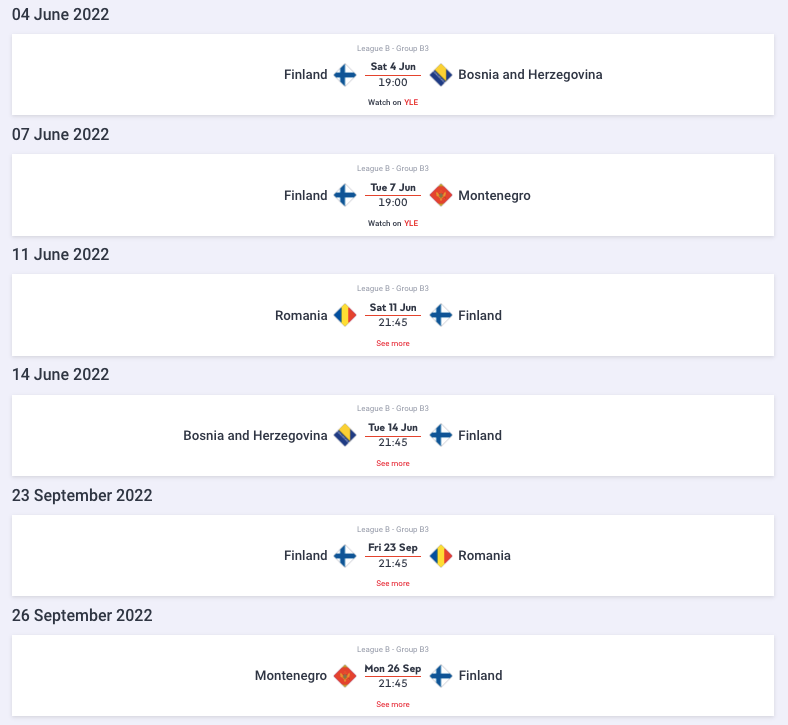Click Bosnia and Herzegovina flag, 14 June match
The image size is (788, 725).
tap(345, 435)
